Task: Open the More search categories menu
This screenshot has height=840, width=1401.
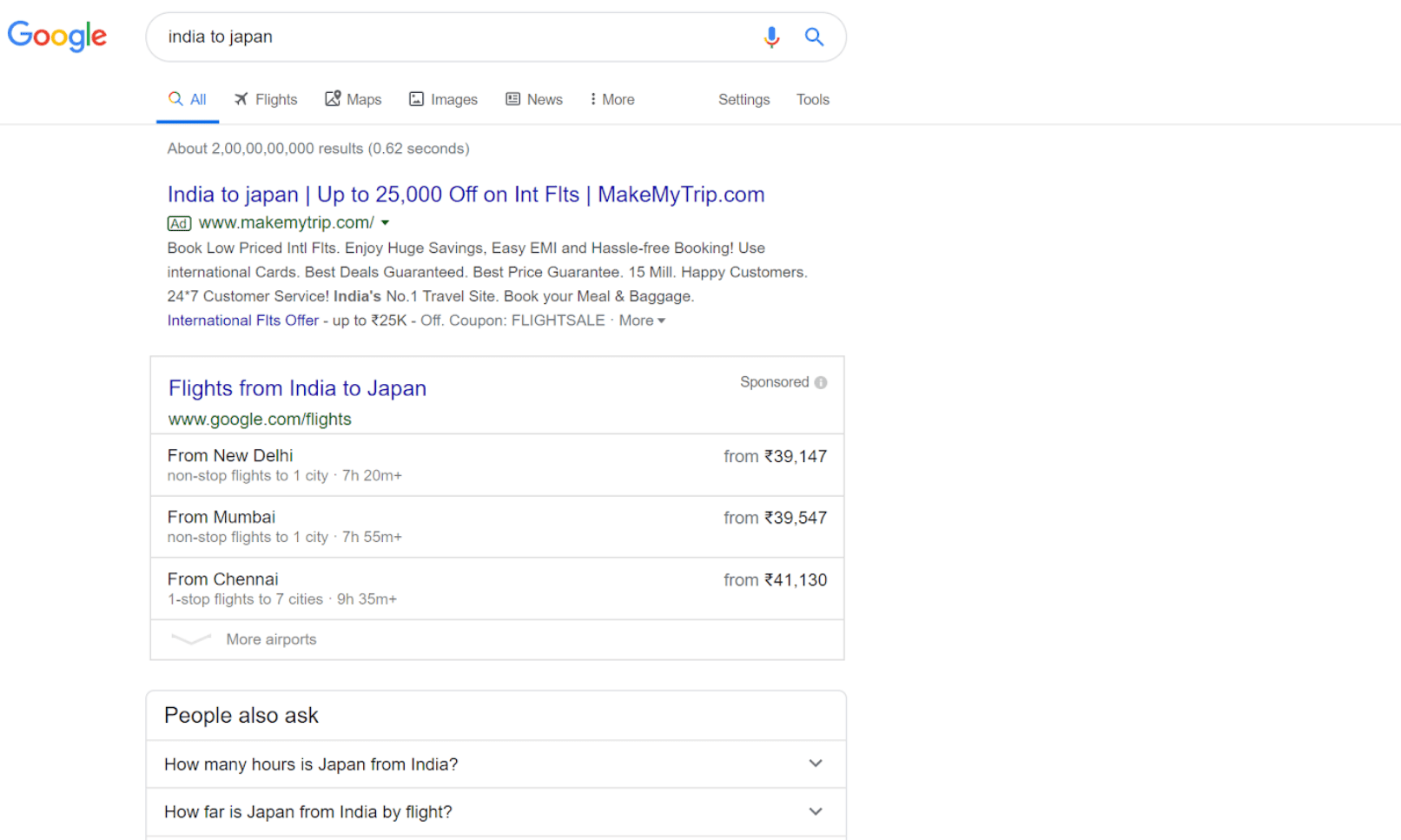Action: point(612,99)
